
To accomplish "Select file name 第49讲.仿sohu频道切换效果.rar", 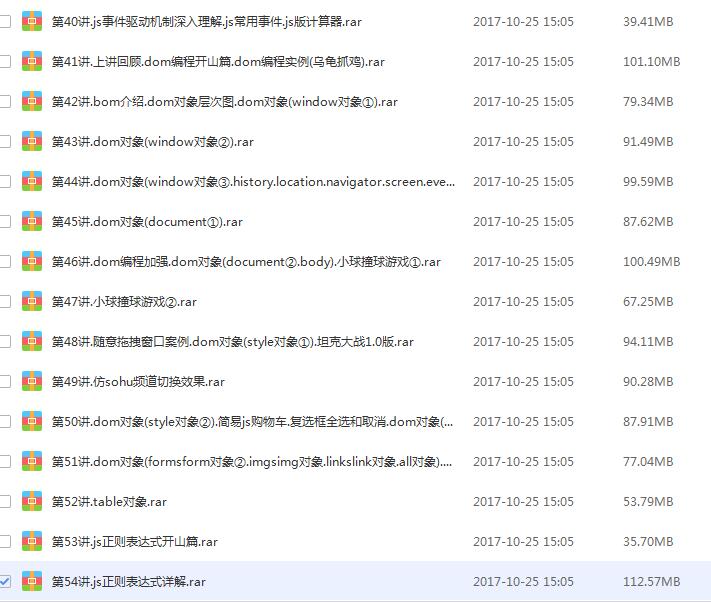I will [x=138, y=382].
